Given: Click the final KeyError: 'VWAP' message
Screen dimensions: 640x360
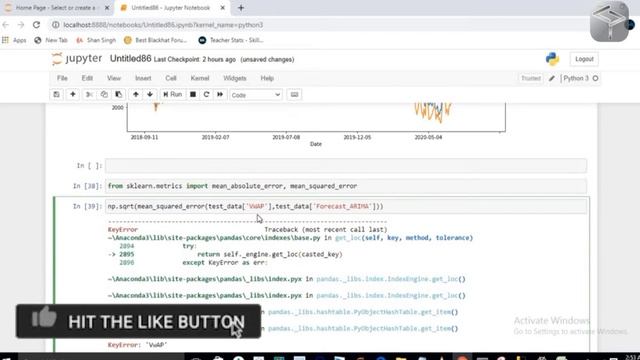Looking at the screenshot, I should coord(138,345).
